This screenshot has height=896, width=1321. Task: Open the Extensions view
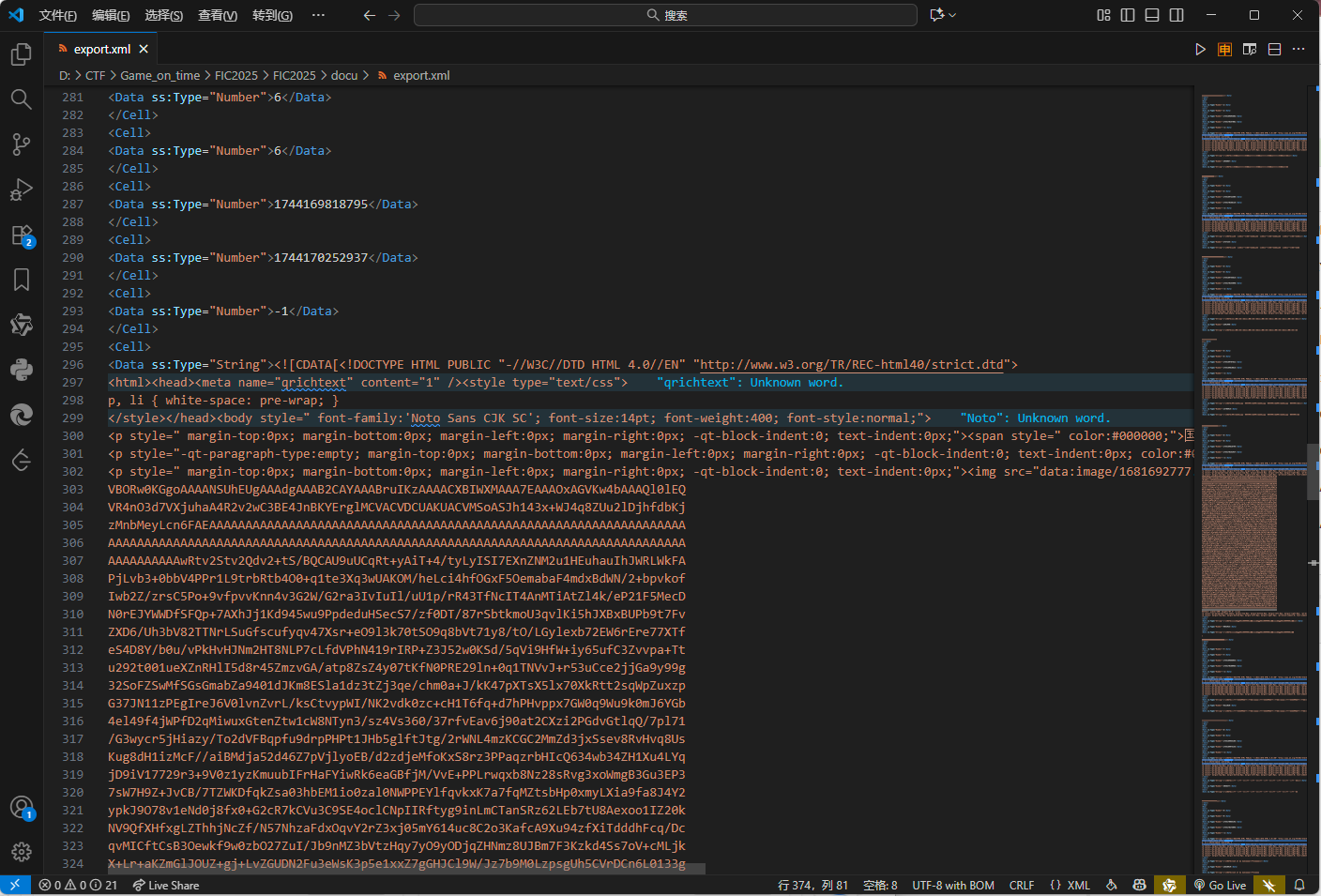(21, 235)
